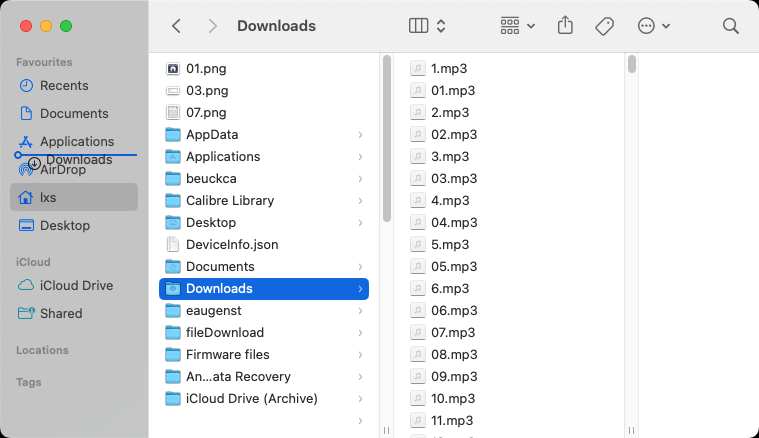Expand An...ata Recovery folder chevron
759x438 pixels.
pos(360,377)
